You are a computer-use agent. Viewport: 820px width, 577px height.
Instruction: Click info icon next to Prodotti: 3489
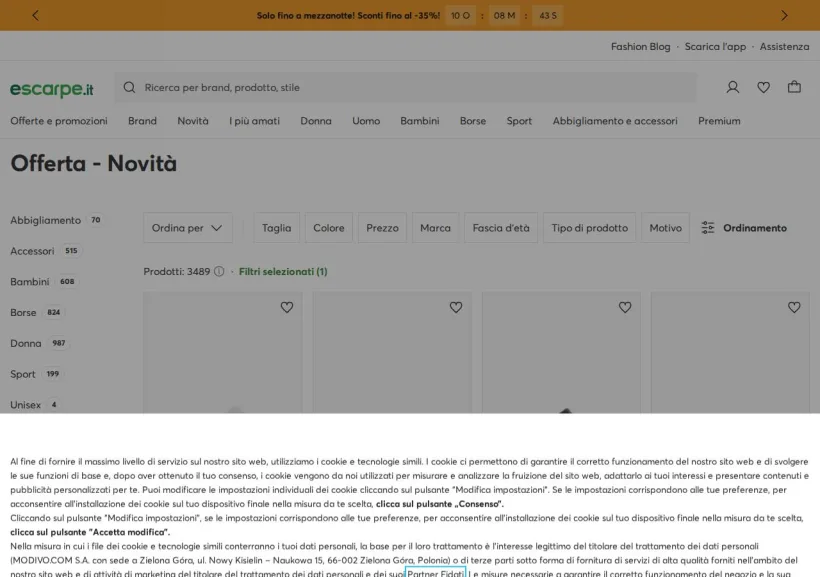click(x=219, y=271)
